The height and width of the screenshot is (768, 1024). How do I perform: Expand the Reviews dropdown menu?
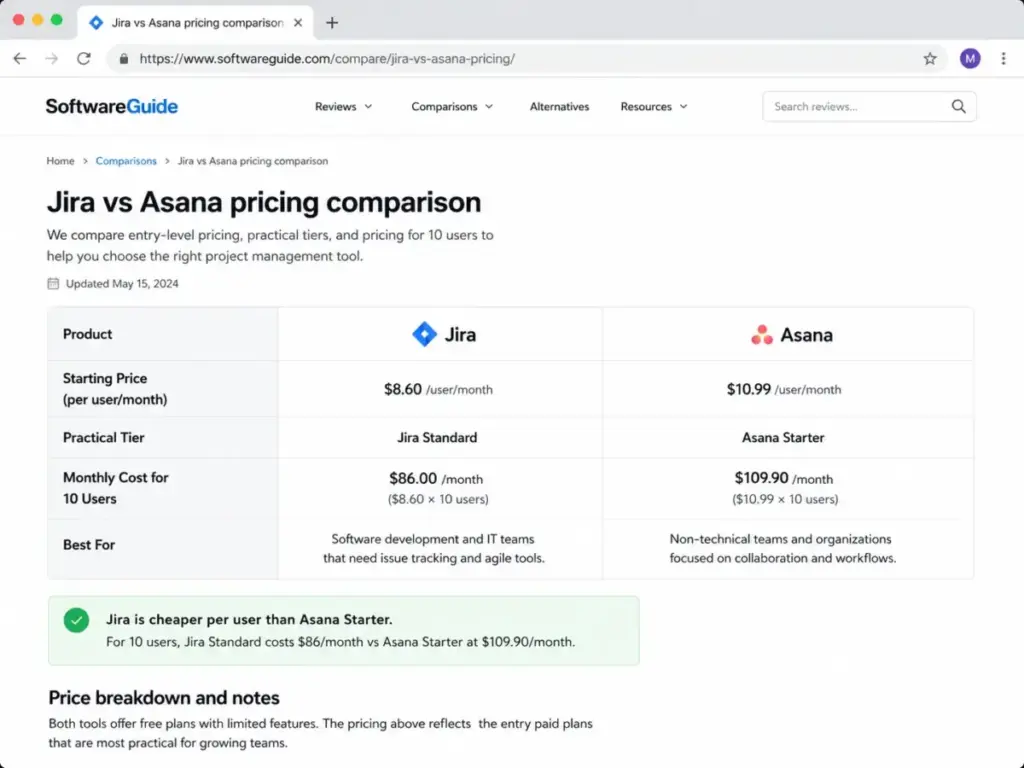pos(344,106)
